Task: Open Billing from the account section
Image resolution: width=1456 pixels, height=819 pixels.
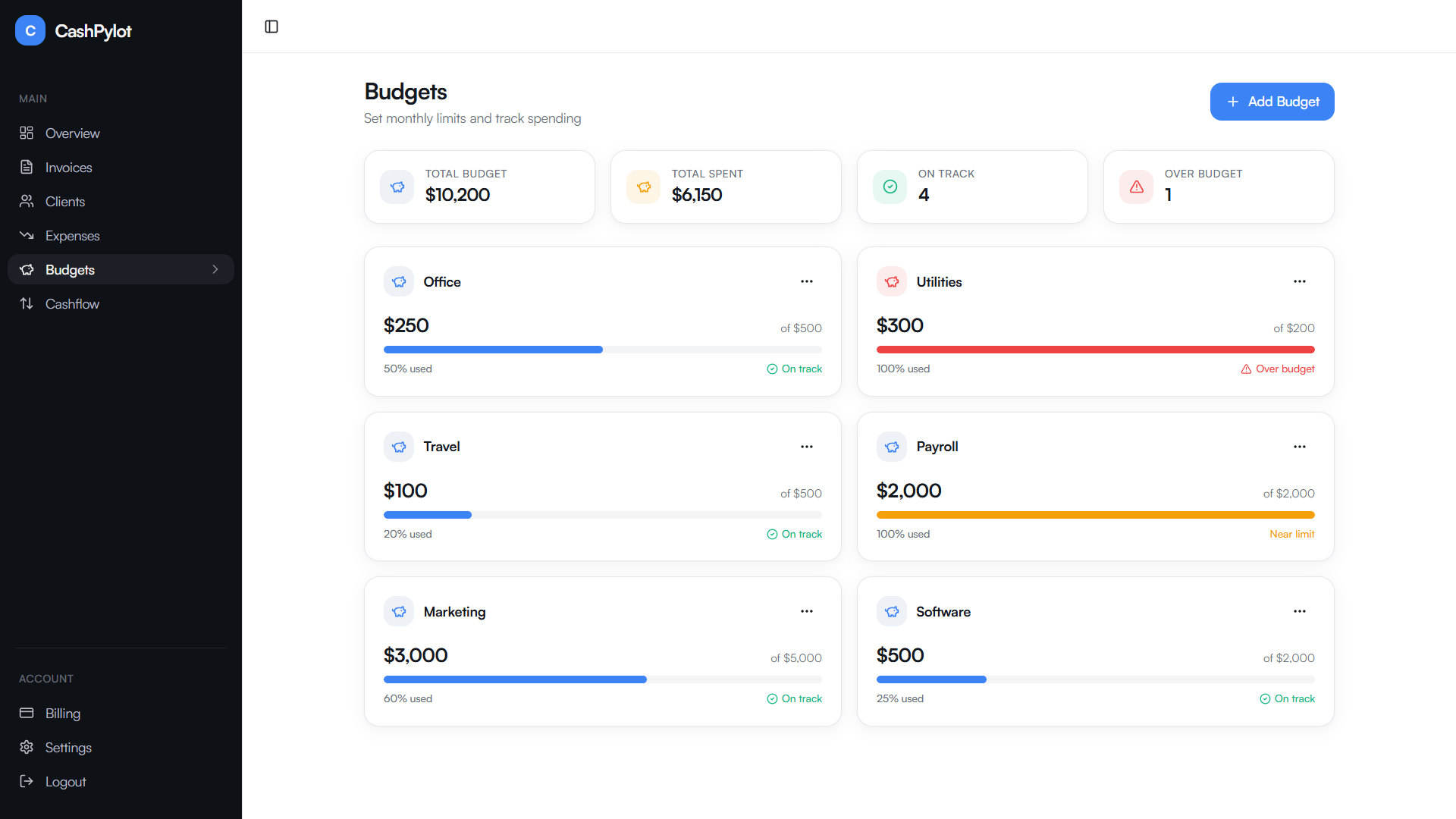Action: point(62,713)
